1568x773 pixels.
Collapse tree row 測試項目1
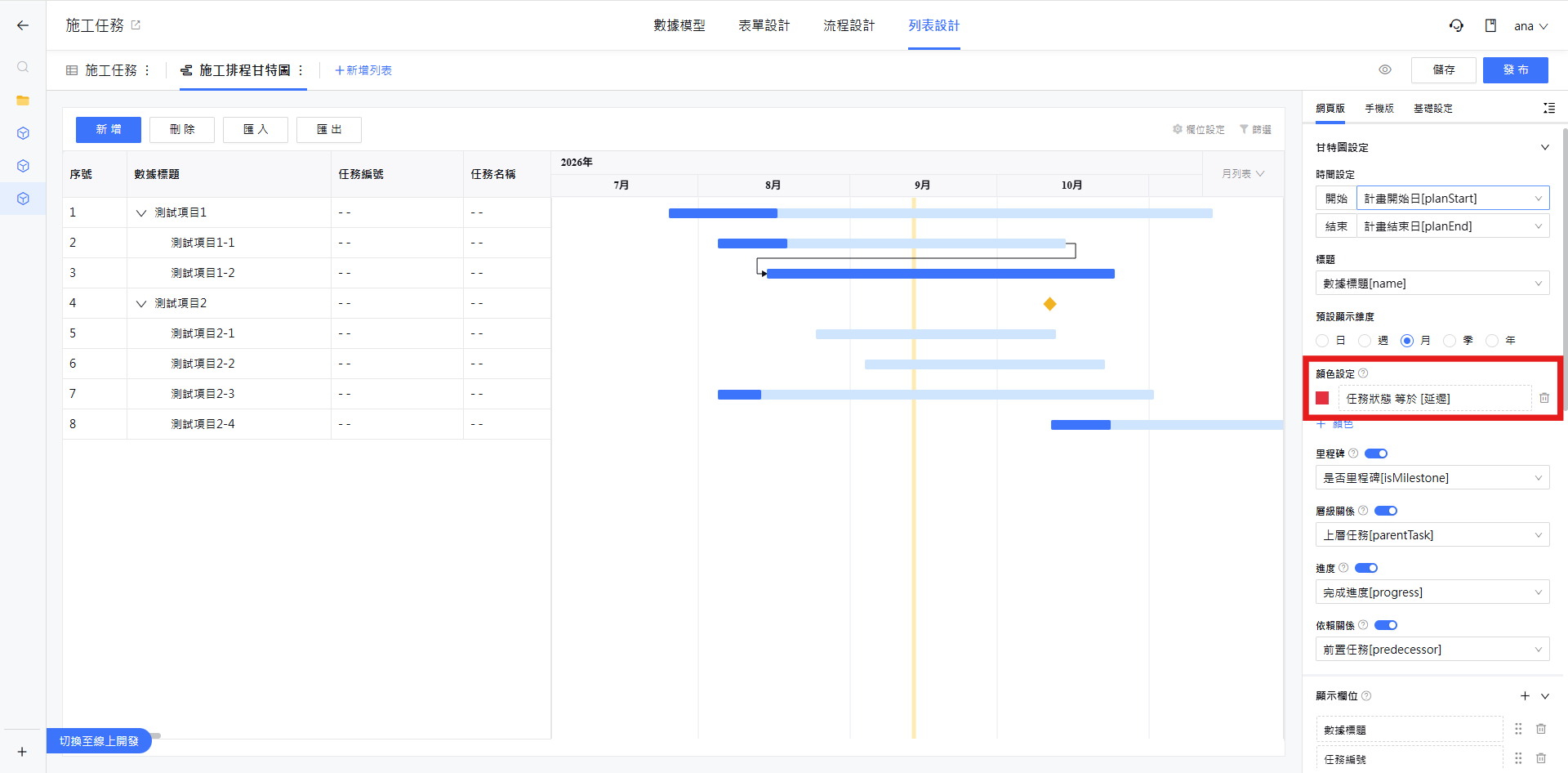click(x=141, y=212)
